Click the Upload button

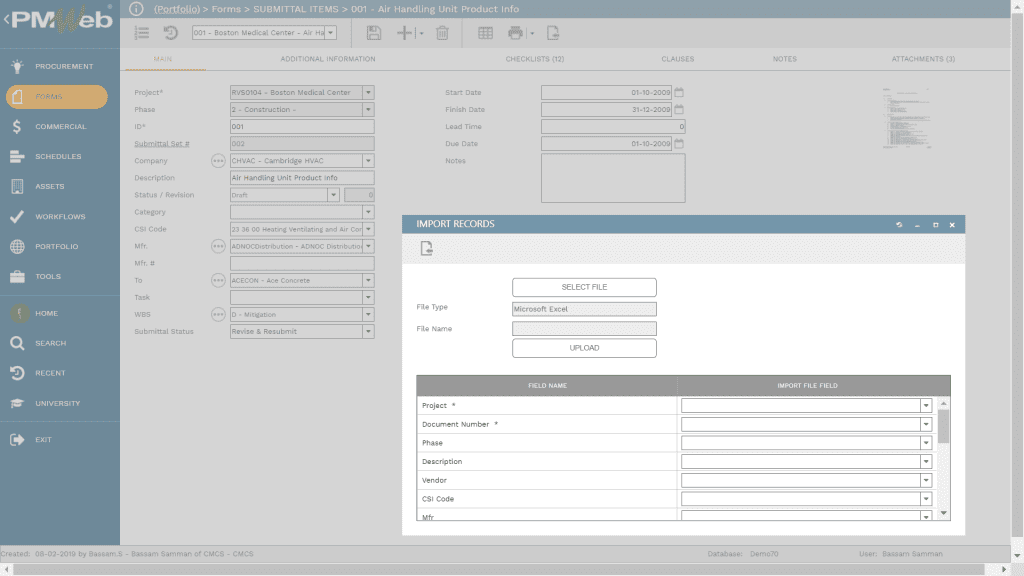coord(584,348)
